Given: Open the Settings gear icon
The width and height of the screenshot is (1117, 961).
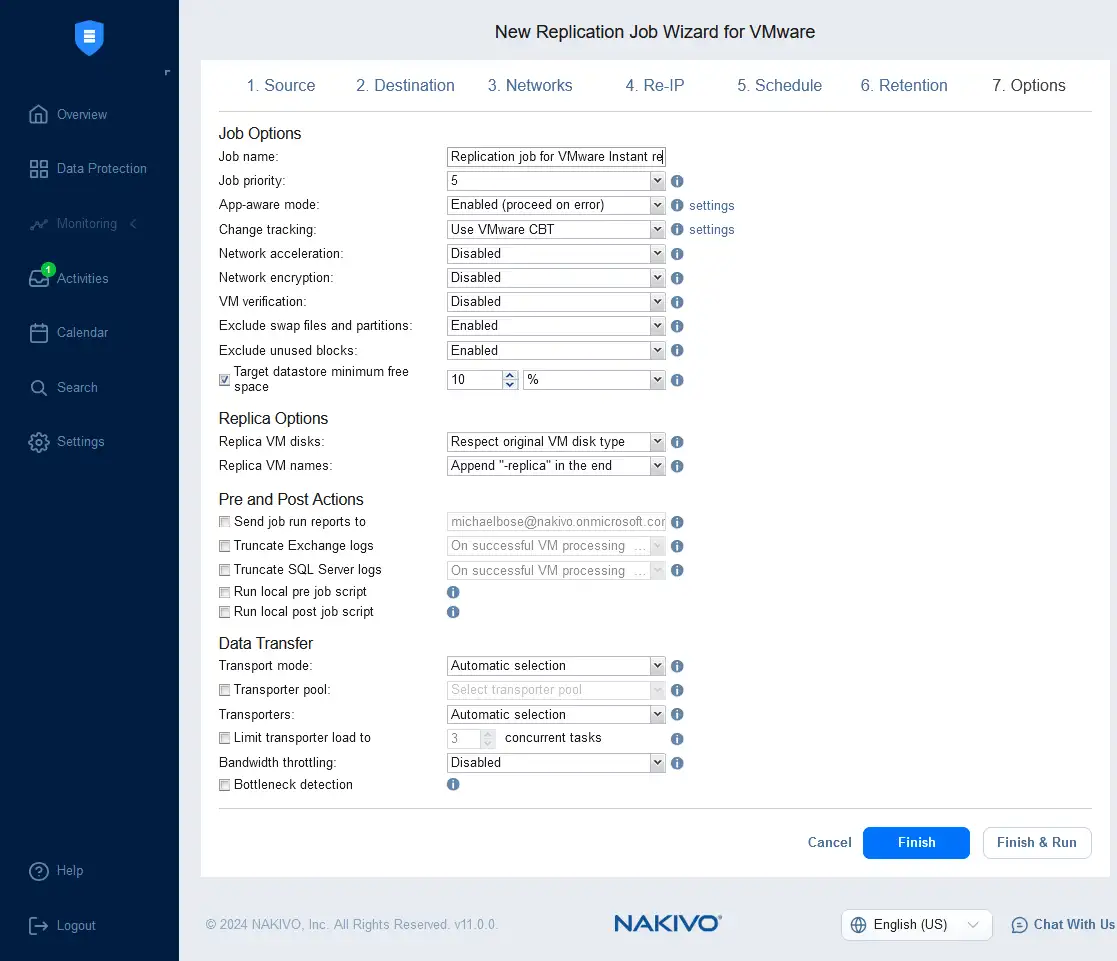Looking at the screenshot, I should click(38, 442).
